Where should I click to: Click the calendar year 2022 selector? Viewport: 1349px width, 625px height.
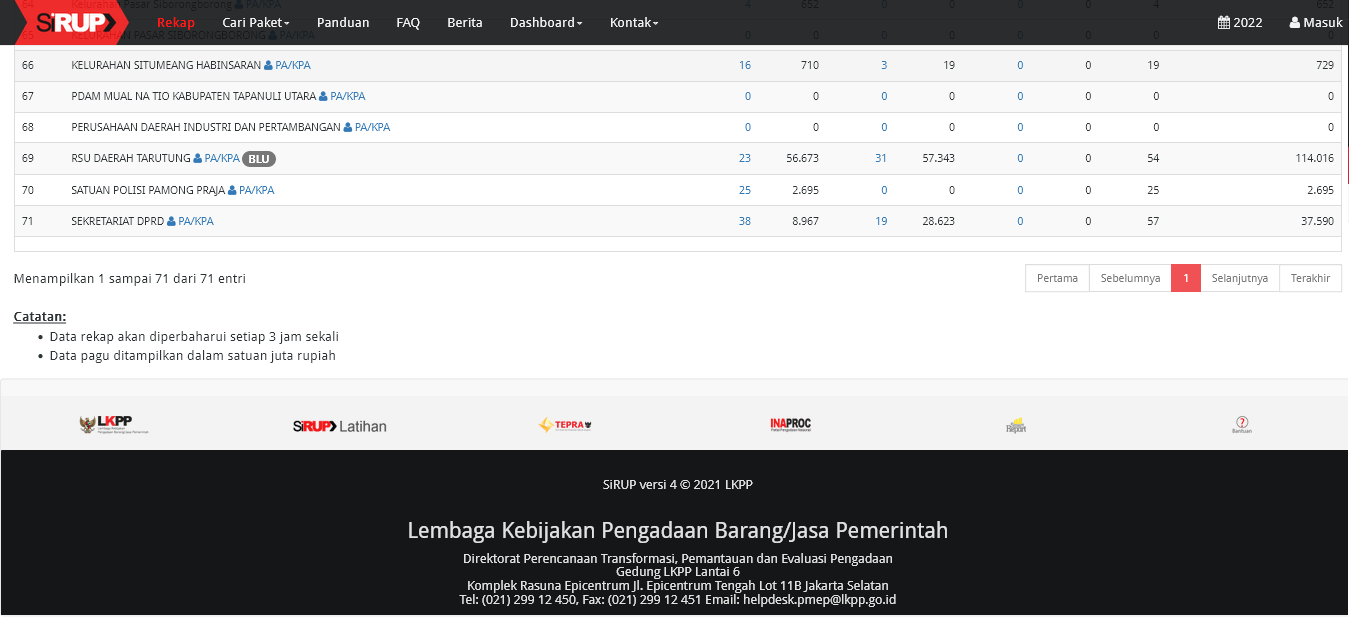click(x=1239, y=22)
